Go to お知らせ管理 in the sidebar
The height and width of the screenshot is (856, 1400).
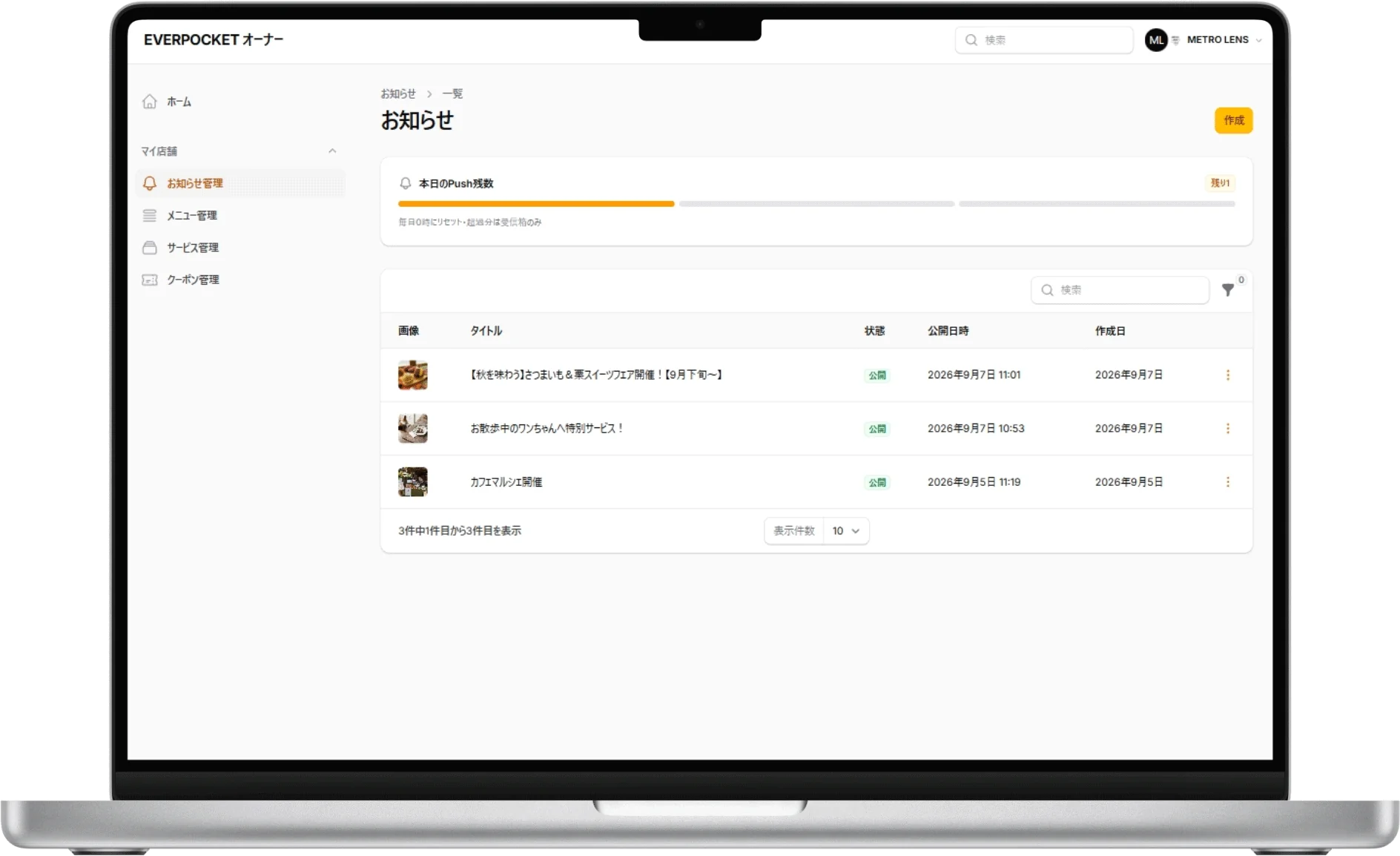click(240, 183)
